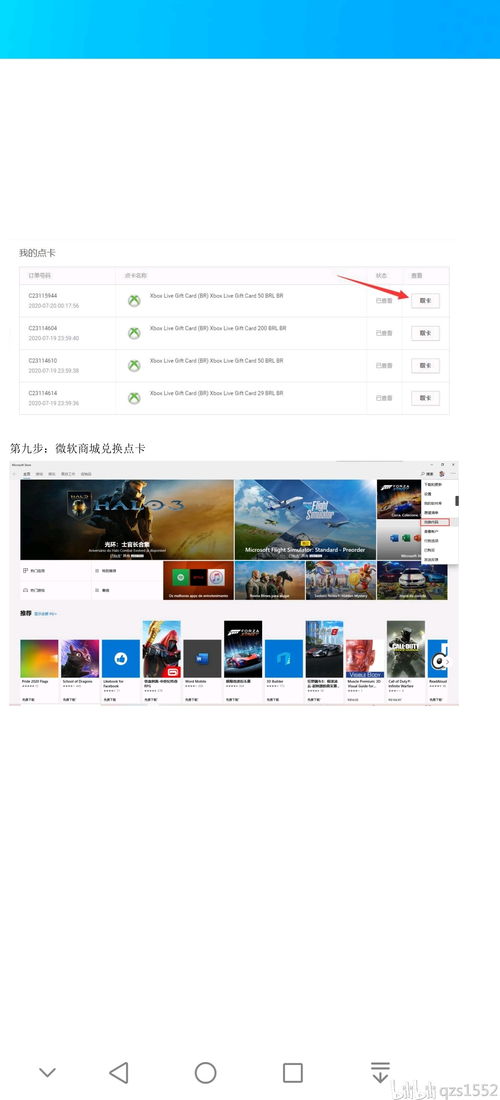Click the dark scrollbar in the Store dropdown
The width and height of the screenshot is (500, 1100).
pos(457,501)
